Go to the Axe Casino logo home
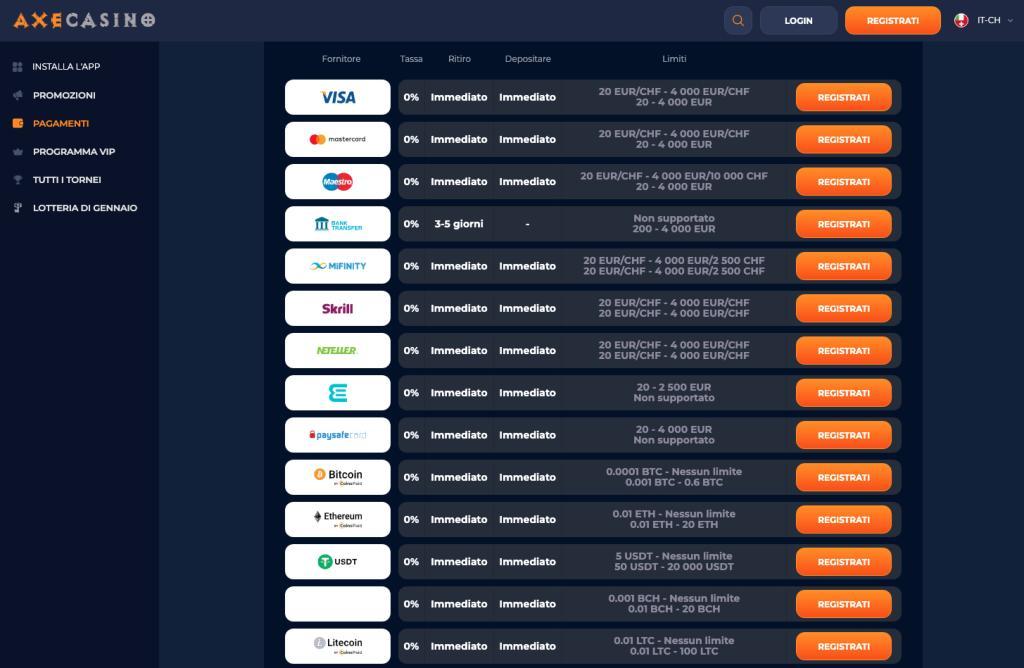Image resolution: width=1024 pixels, height=668 pixels. [x=84, y=20]
